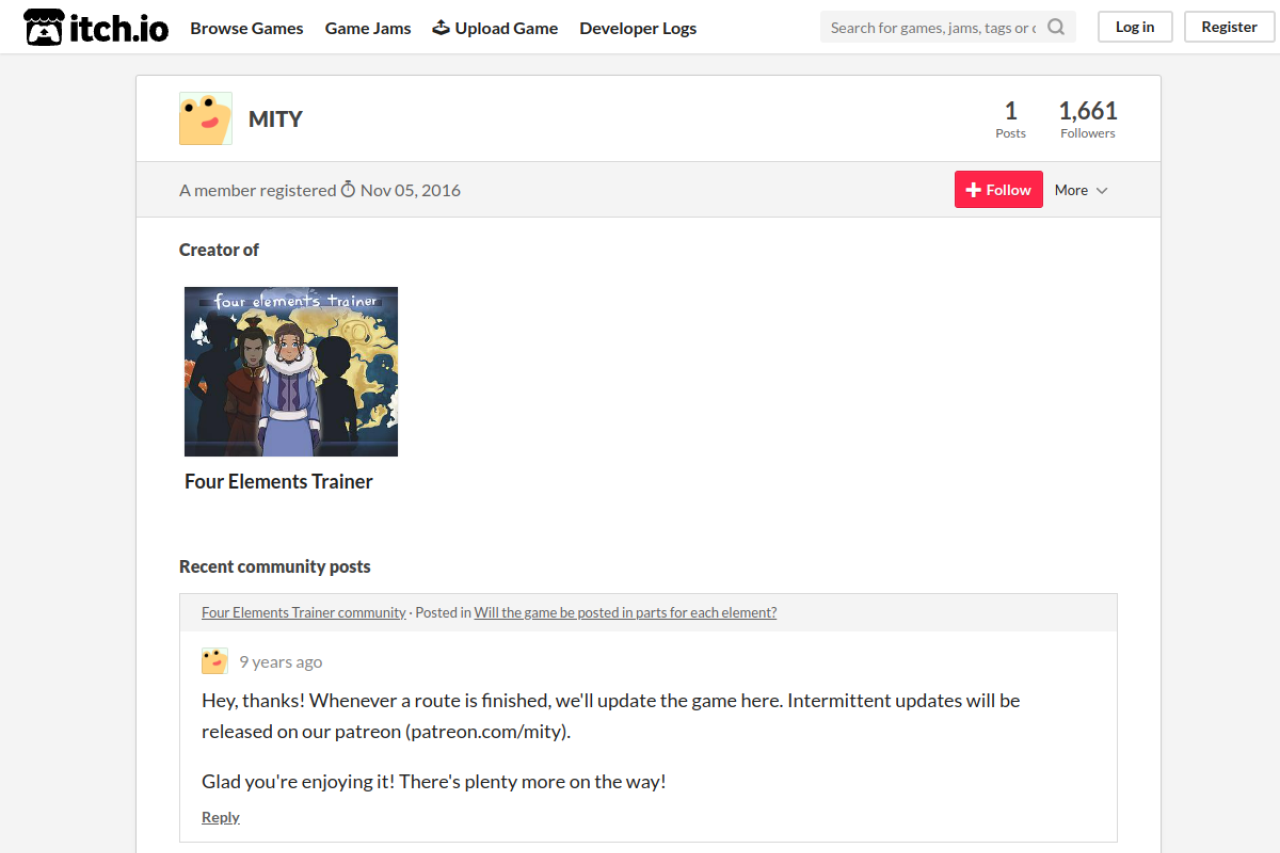This screenshot has width=1280, height=853.
Task: Open the Four Elements Trainer title link
Action: (x=279, y=481)
